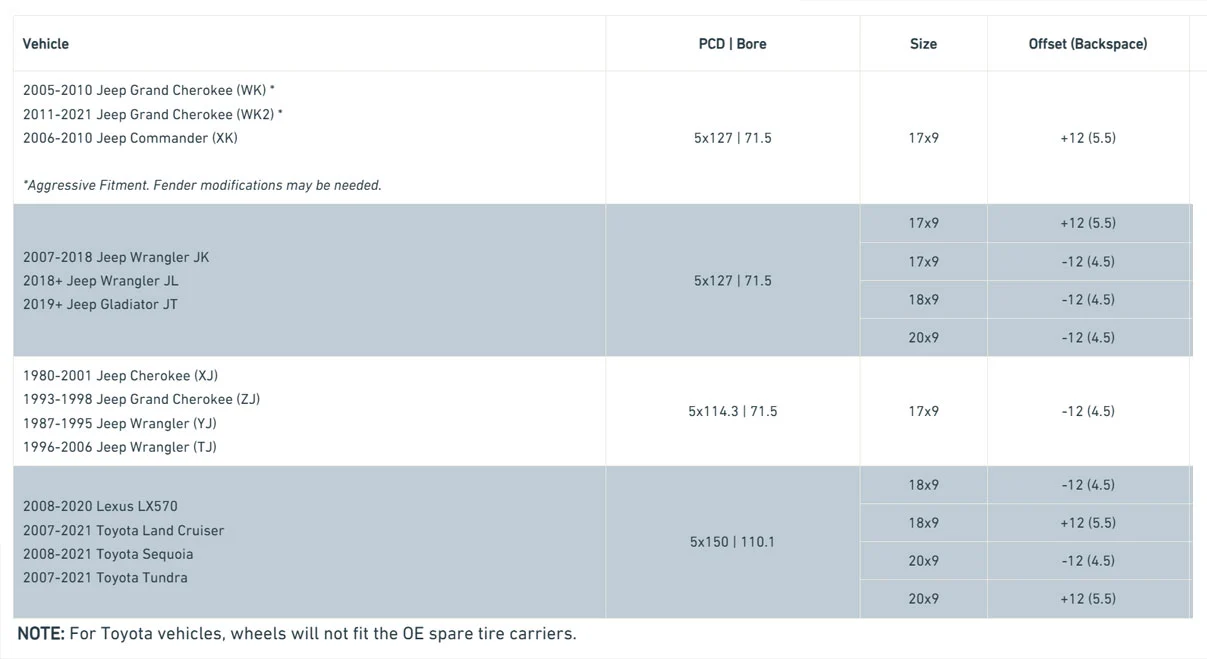Click the Offset (Backspace) column header

(x=1088, y=44)
